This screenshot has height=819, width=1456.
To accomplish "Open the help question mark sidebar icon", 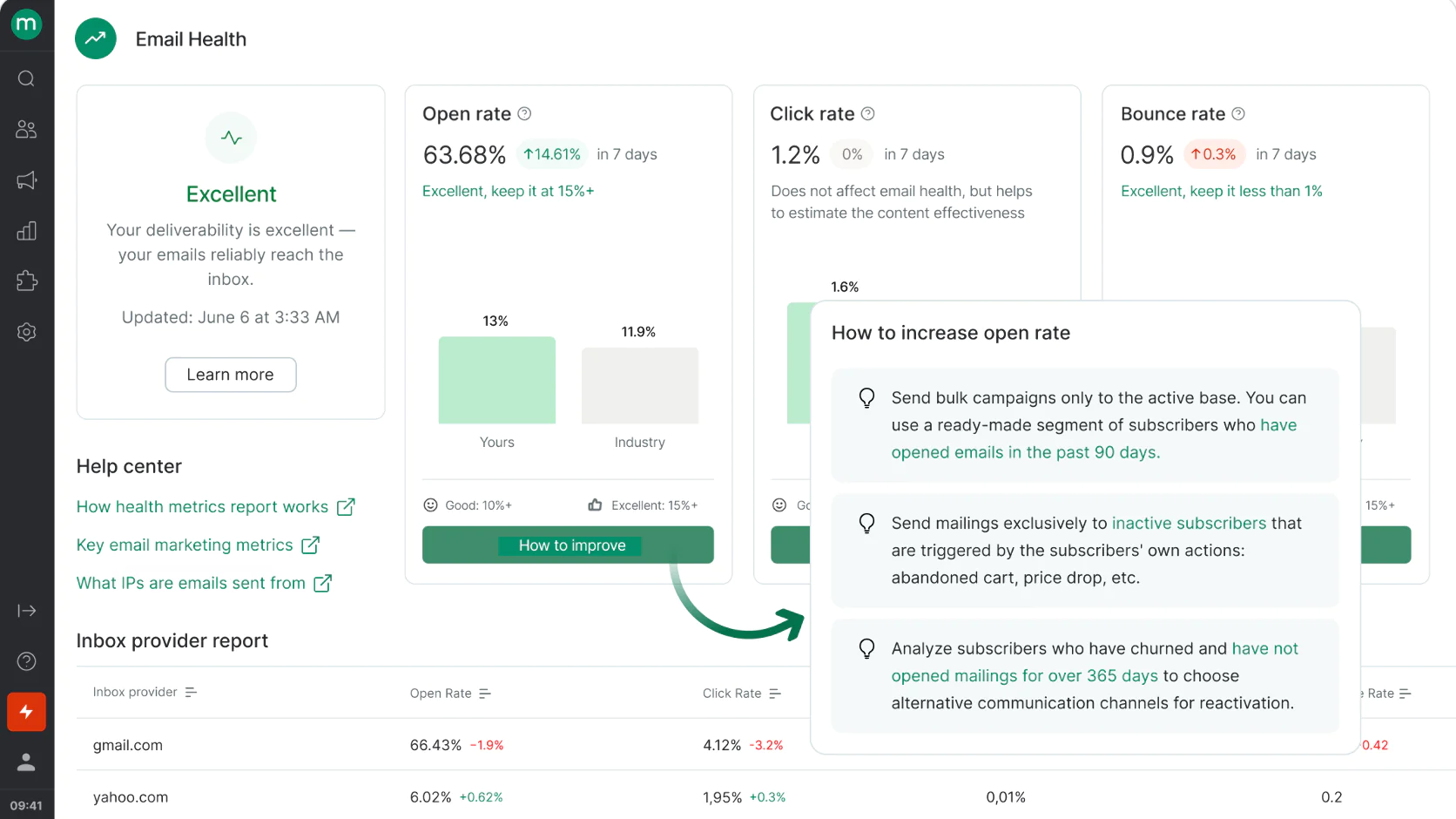I will tap(26, 661).
